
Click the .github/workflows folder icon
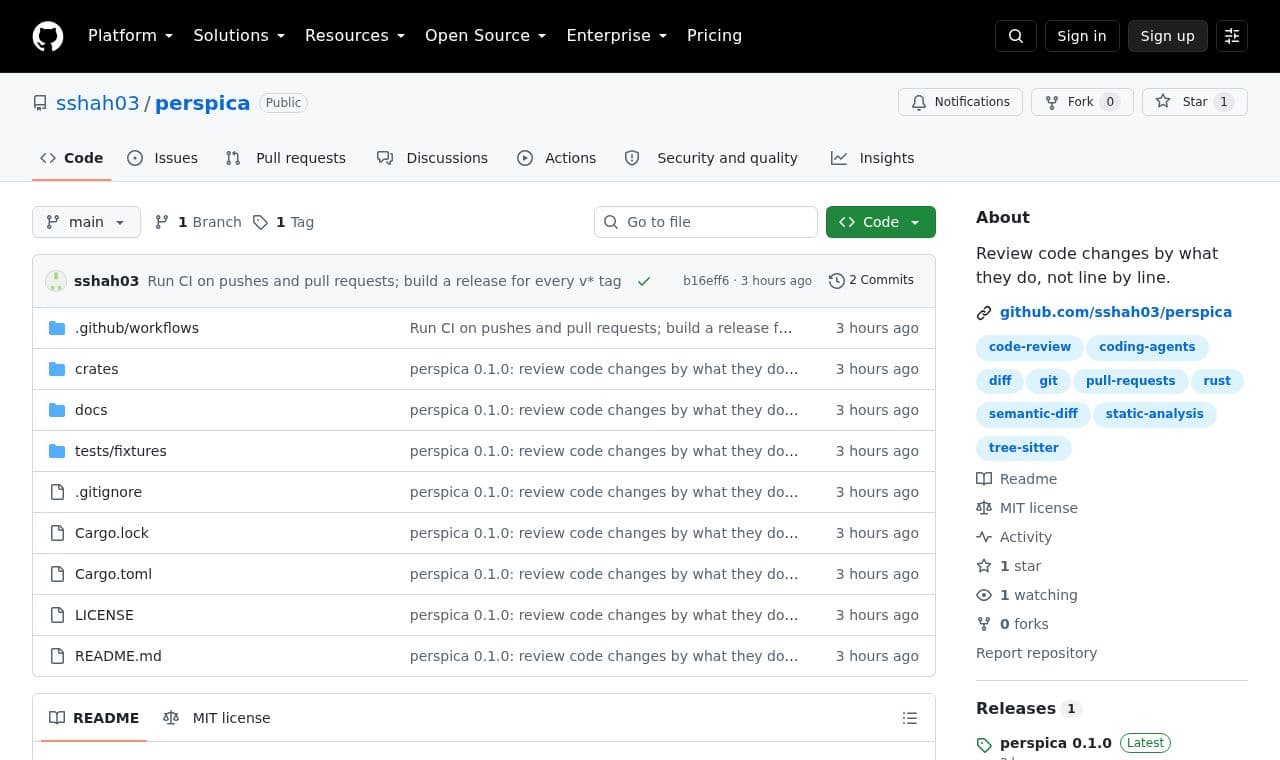[57, 328]
